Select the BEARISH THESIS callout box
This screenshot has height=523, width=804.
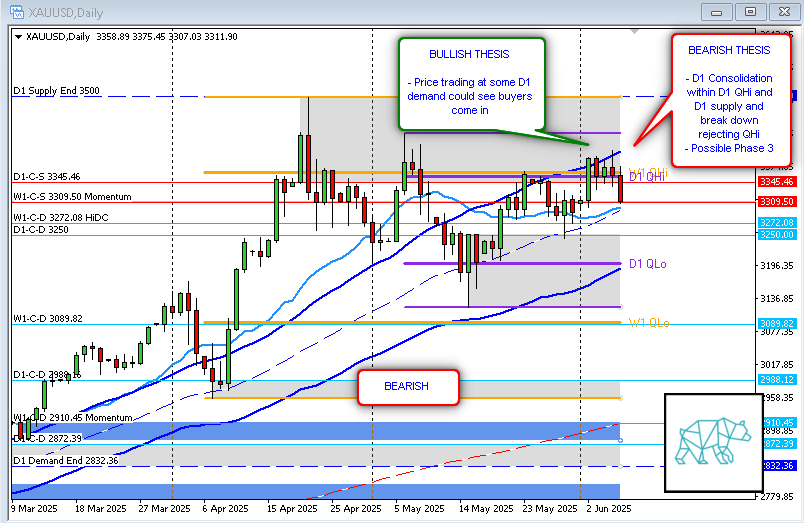[x=729, y=98]
